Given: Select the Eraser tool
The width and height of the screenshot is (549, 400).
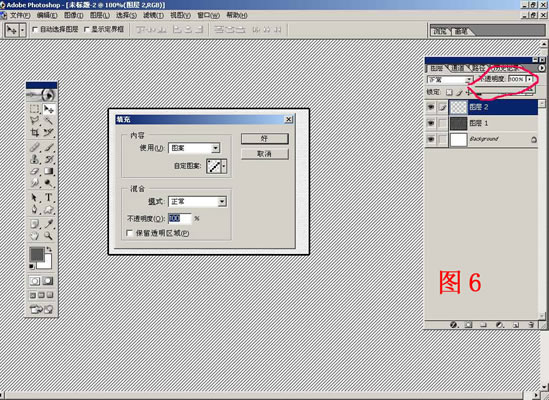Looking at the screenshot, I should coord(34,171).
